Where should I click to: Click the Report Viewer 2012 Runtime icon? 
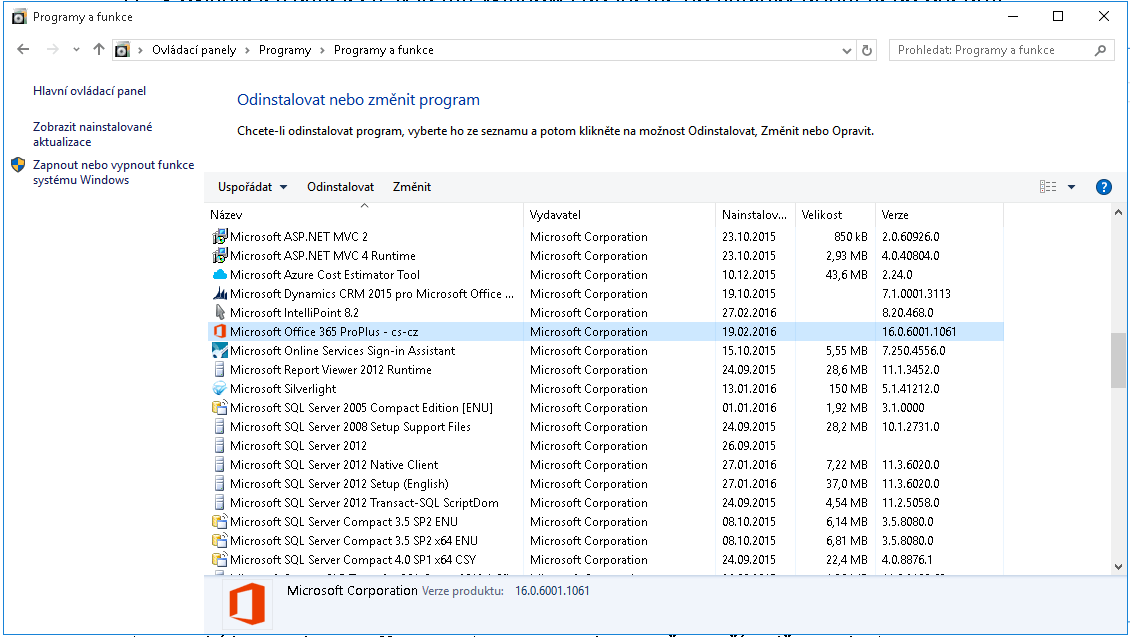(220, 370)
